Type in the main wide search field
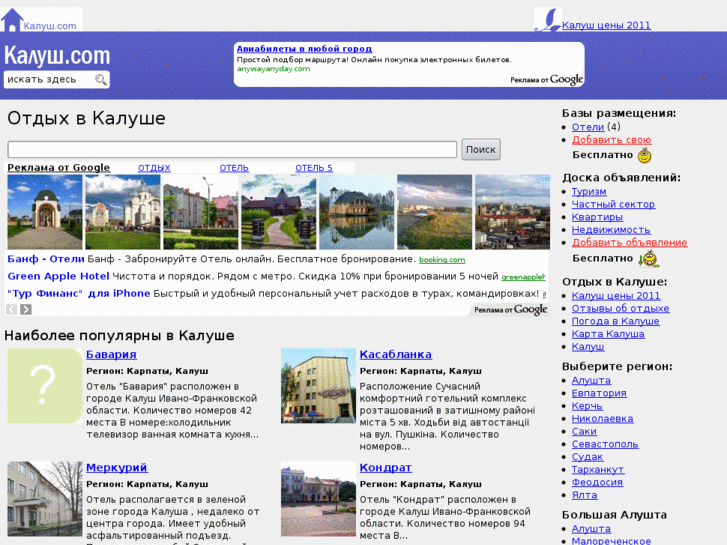 point(232,150)
